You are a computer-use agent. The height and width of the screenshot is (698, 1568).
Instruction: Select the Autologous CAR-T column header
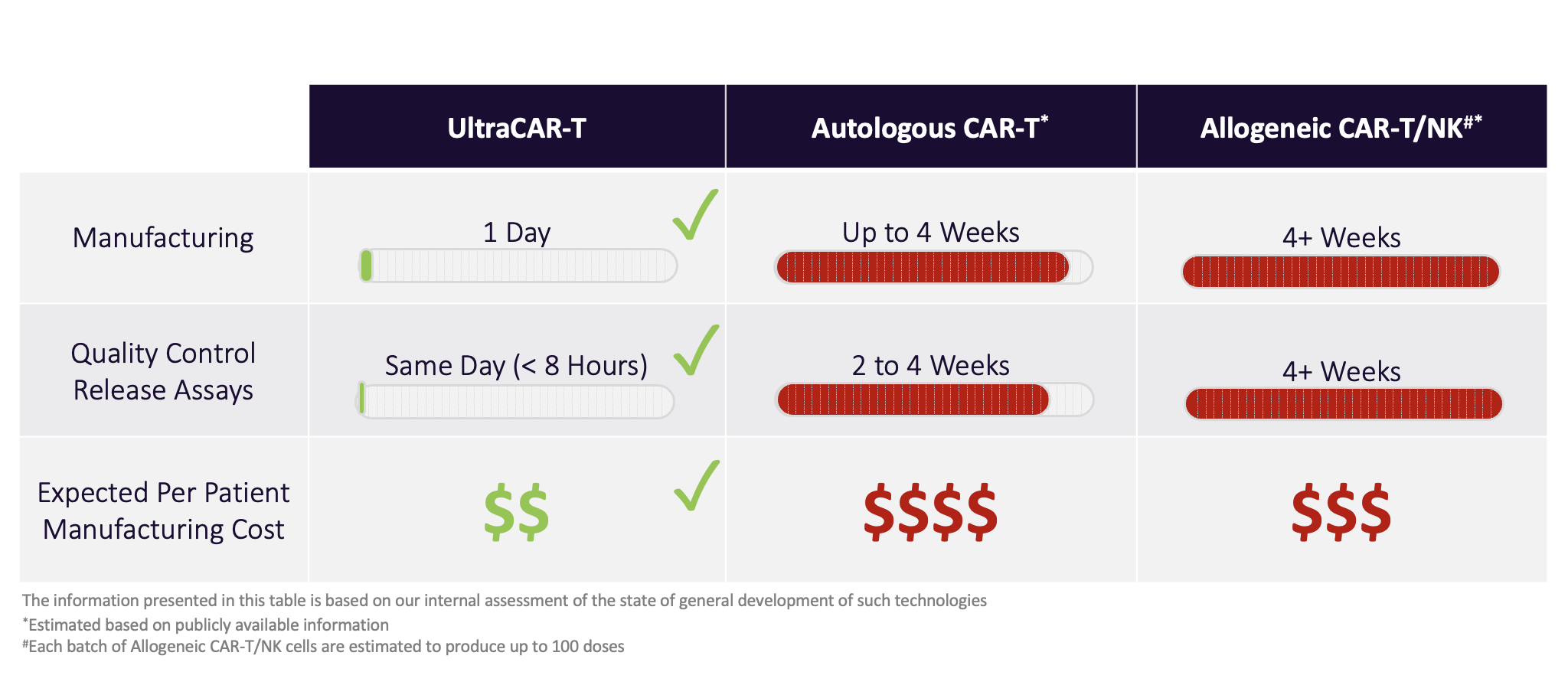(930, 128)
